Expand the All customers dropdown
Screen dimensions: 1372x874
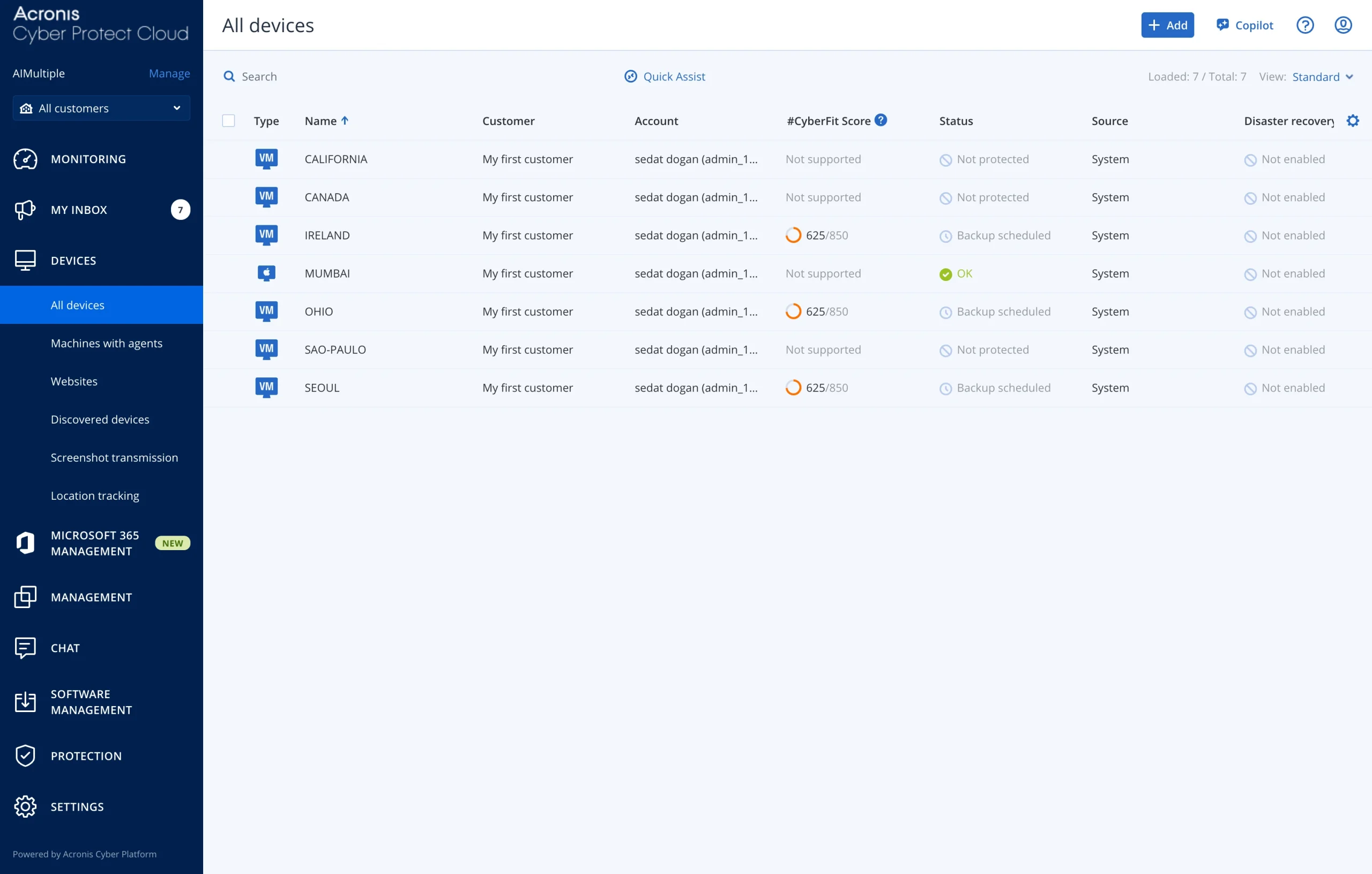(x=101, y=108)
